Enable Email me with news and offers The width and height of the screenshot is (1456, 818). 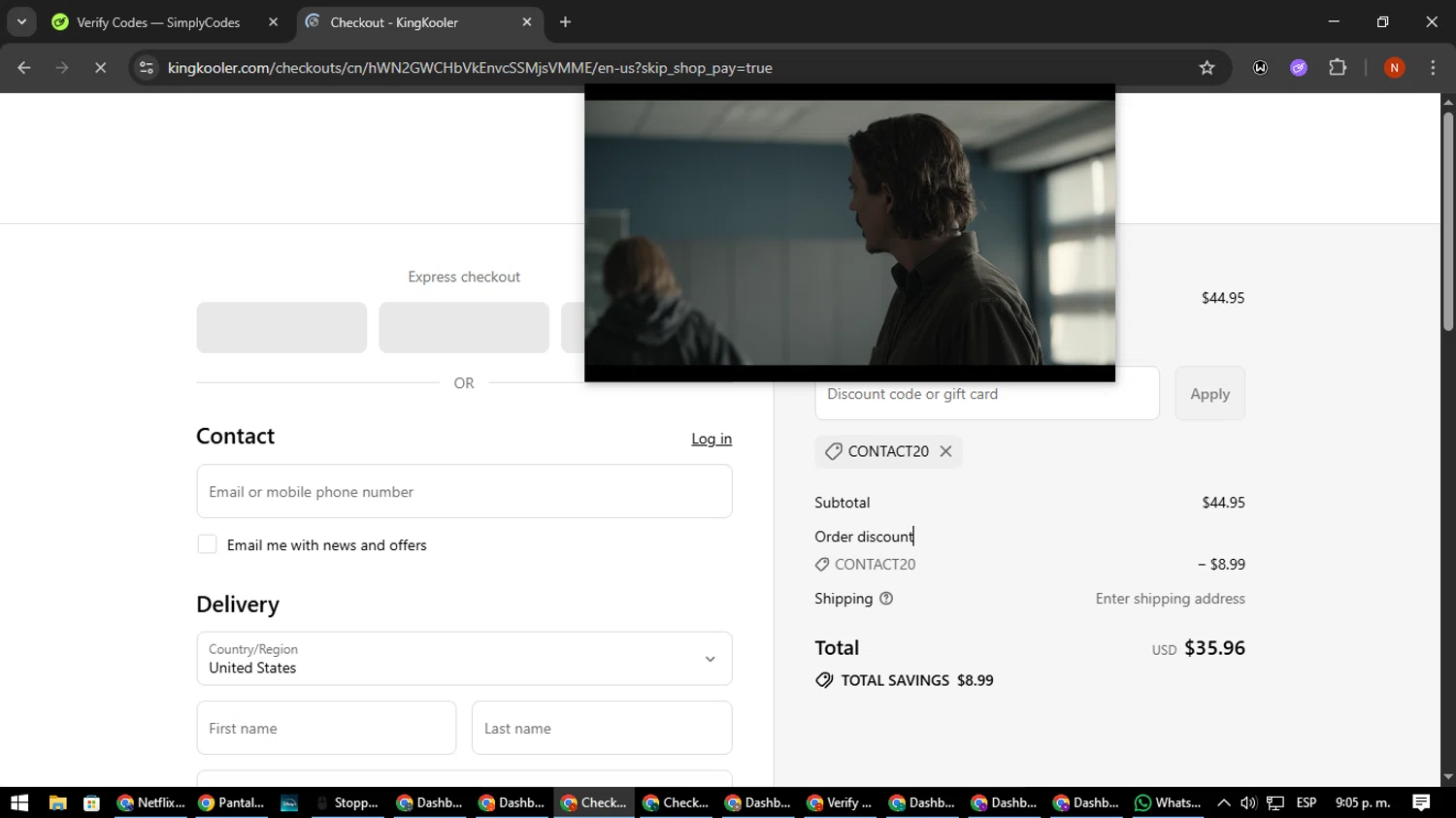pos(207,544)
